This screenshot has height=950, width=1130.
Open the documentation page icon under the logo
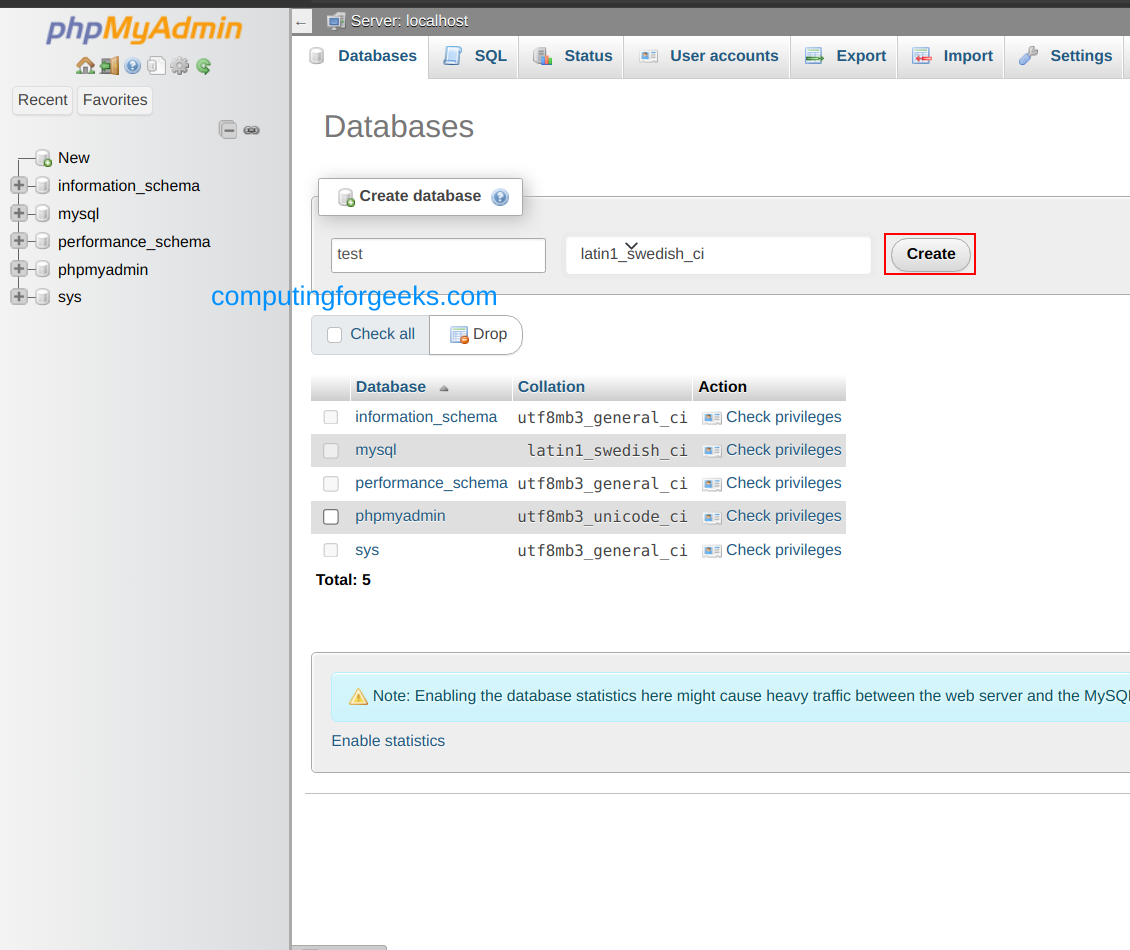(x=156, y=66)
